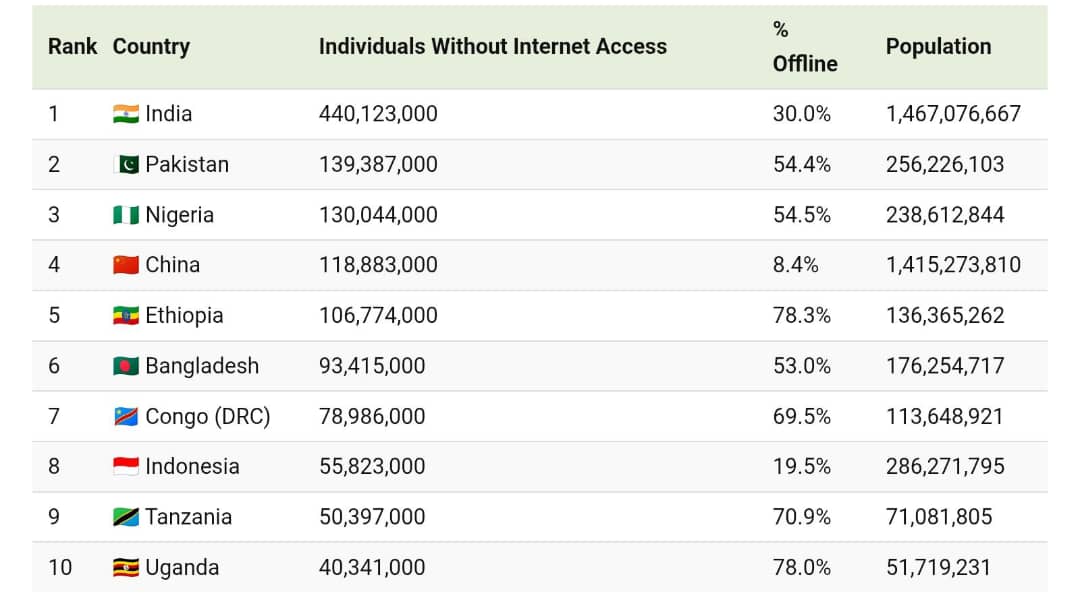Click the Nigeria flag icon
Screen dimensions: 1080x608
pyautogui.click(x=125, y=215)
